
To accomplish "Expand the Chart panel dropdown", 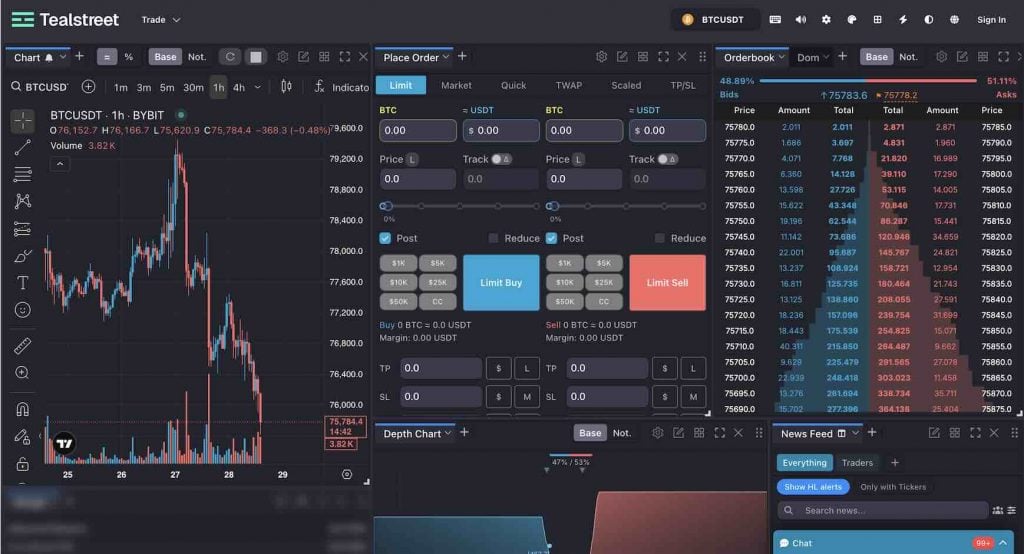I will [x=63, y=57].
